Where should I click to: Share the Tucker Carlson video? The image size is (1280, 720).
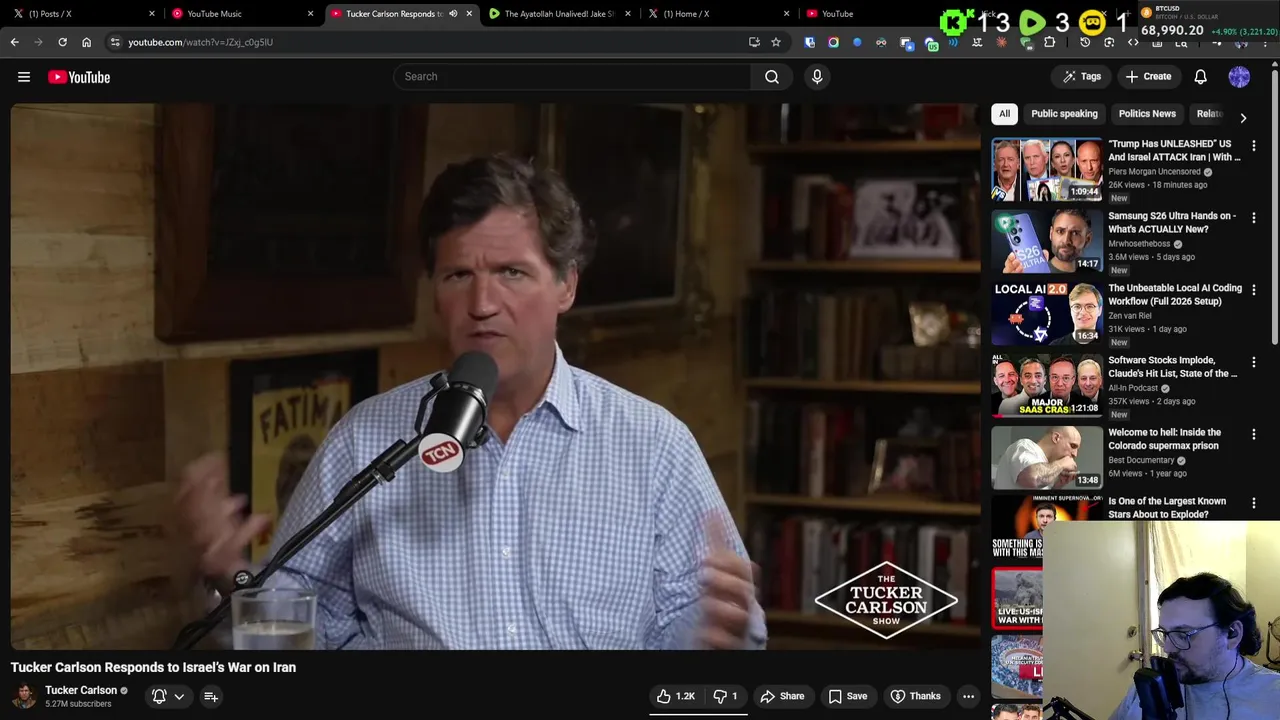[x=781, y=696]
